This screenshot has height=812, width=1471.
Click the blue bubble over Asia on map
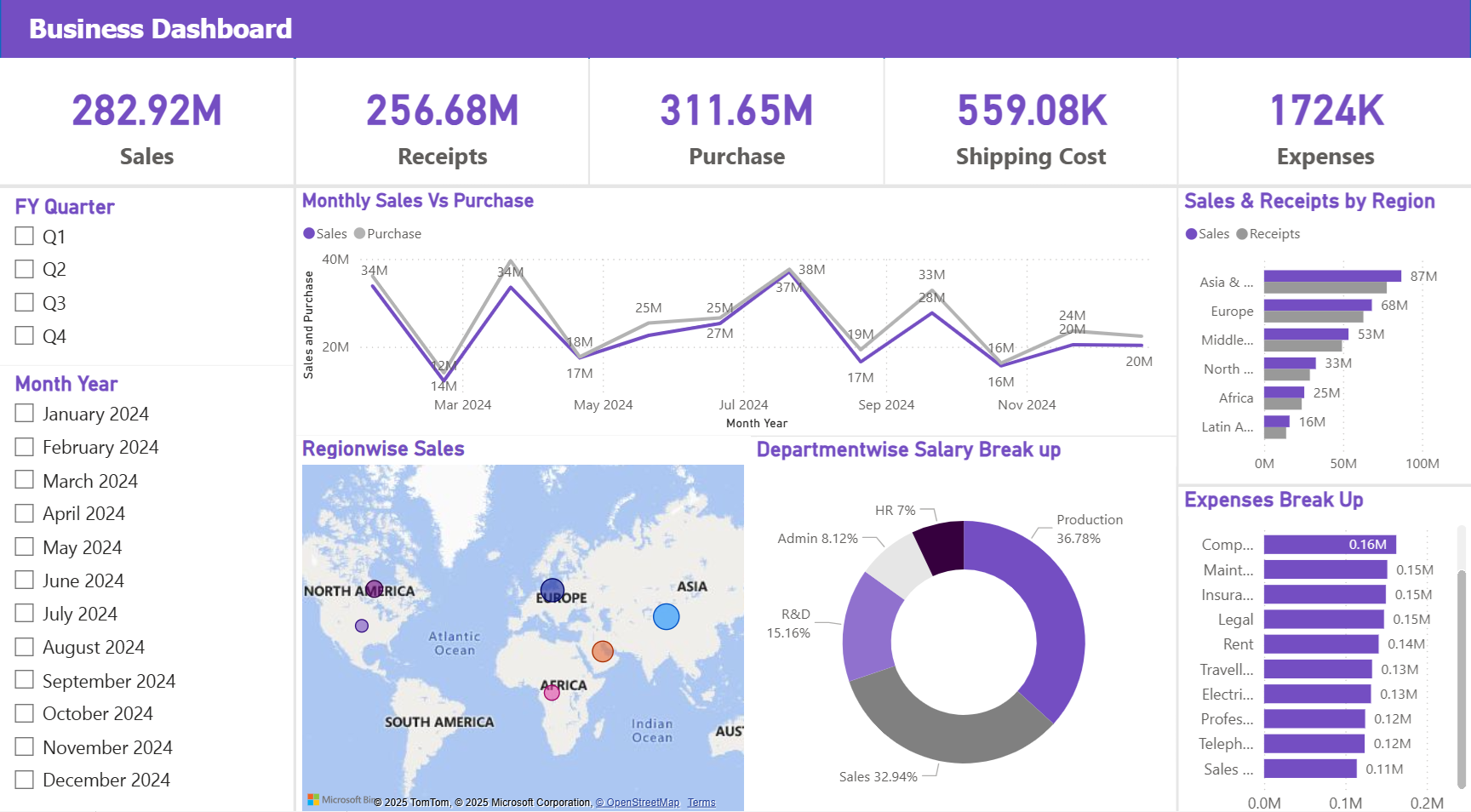click(x=666, y=616)
